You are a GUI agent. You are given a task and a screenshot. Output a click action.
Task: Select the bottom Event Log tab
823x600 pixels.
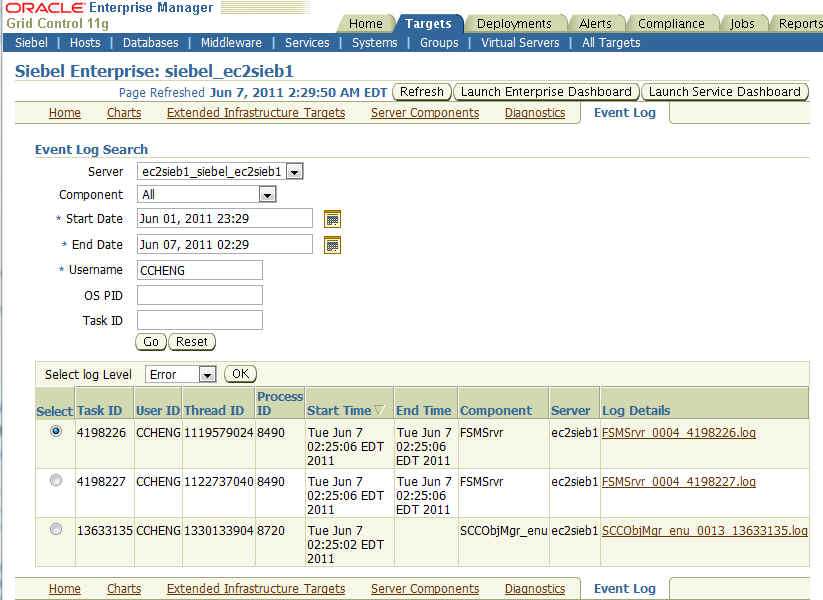pyautogui.click(x=625, y=589)
